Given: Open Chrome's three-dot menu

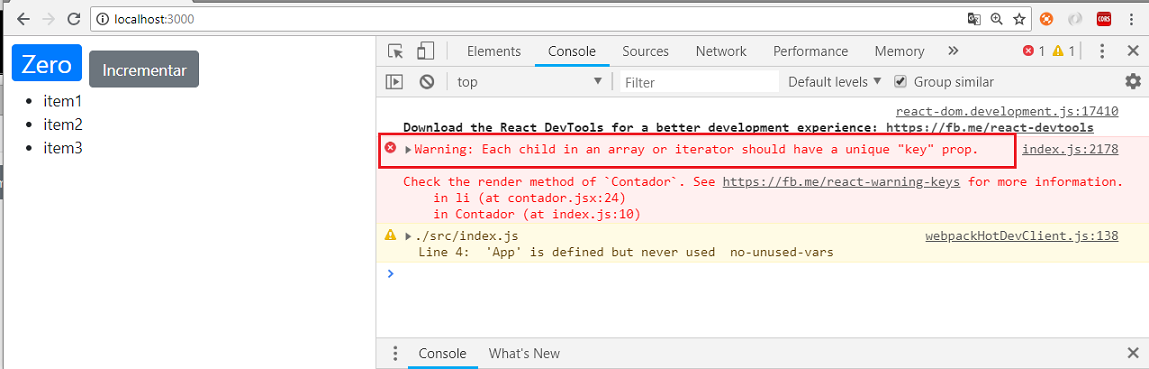Looking at the screenshot, I should point(1131,20).
